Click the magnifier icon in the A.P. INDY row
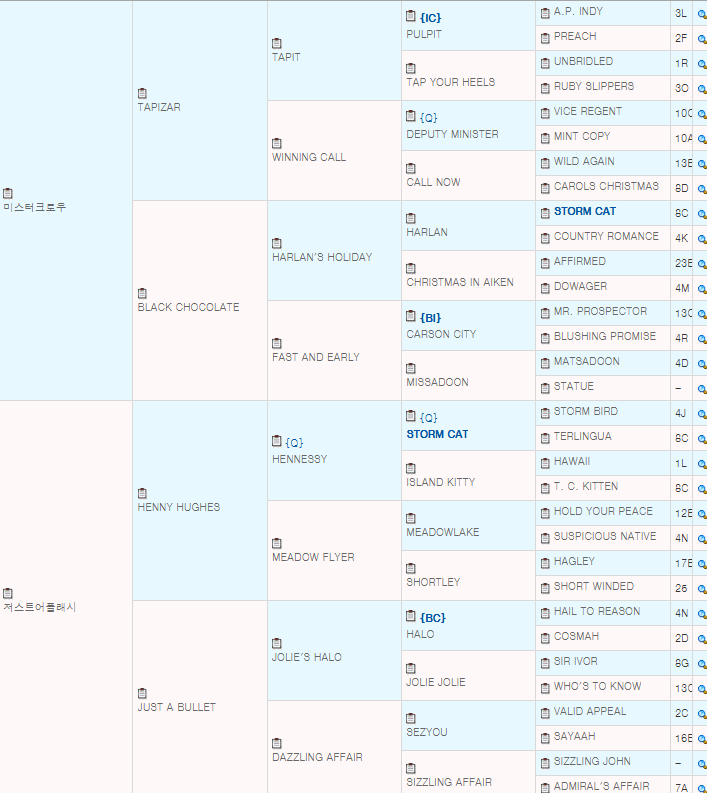The width and height of the screenshot is (707, 793). click(701, 14)
